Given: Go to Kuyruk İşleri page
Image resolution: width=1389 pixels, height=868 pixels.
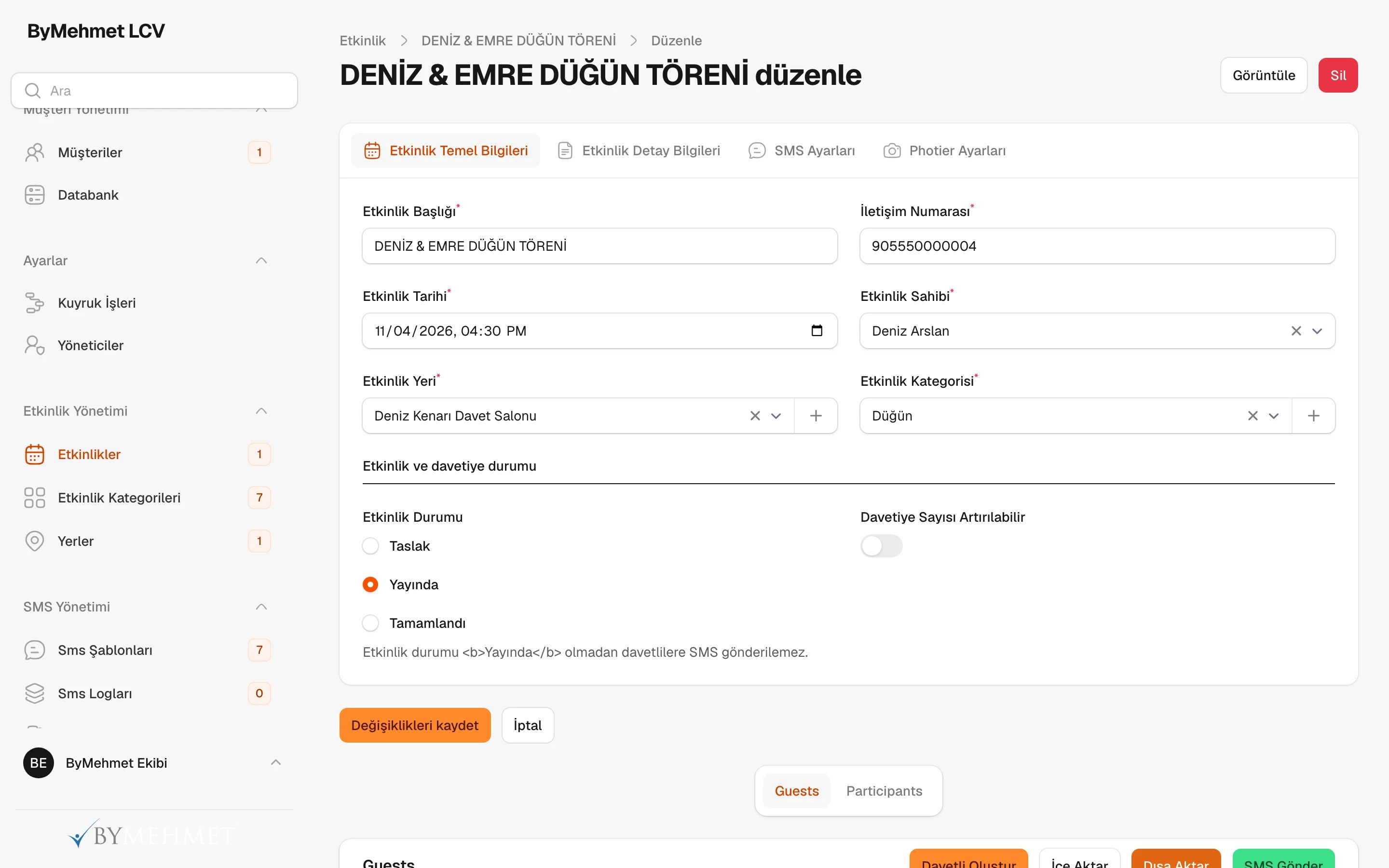Looking at the screenshot, I should pyautogui.click(x=146, y=302).
